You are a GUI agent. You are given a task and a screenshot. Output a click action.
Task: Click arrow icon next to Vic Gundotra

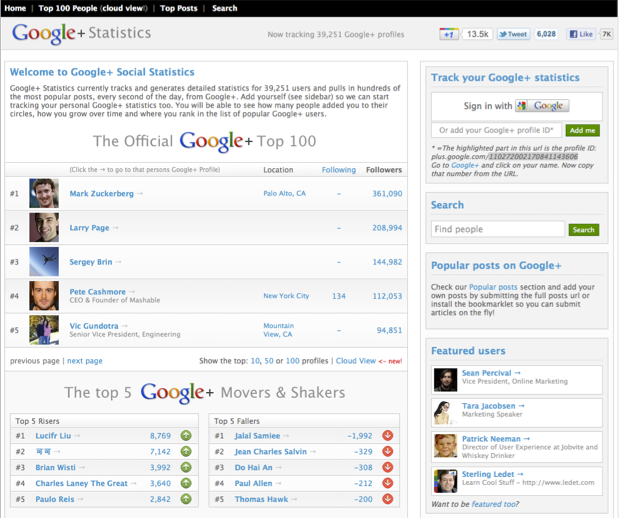pyautogui.click(x=125, y=326)
